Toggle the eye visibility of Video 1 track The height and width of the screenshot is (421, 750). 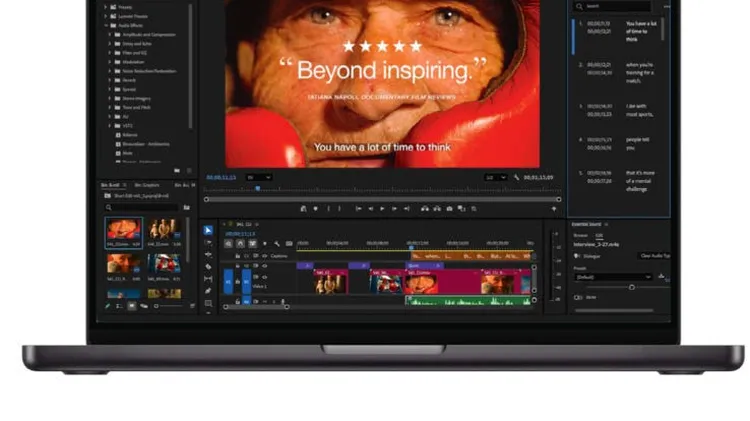(x=264, y=279)
